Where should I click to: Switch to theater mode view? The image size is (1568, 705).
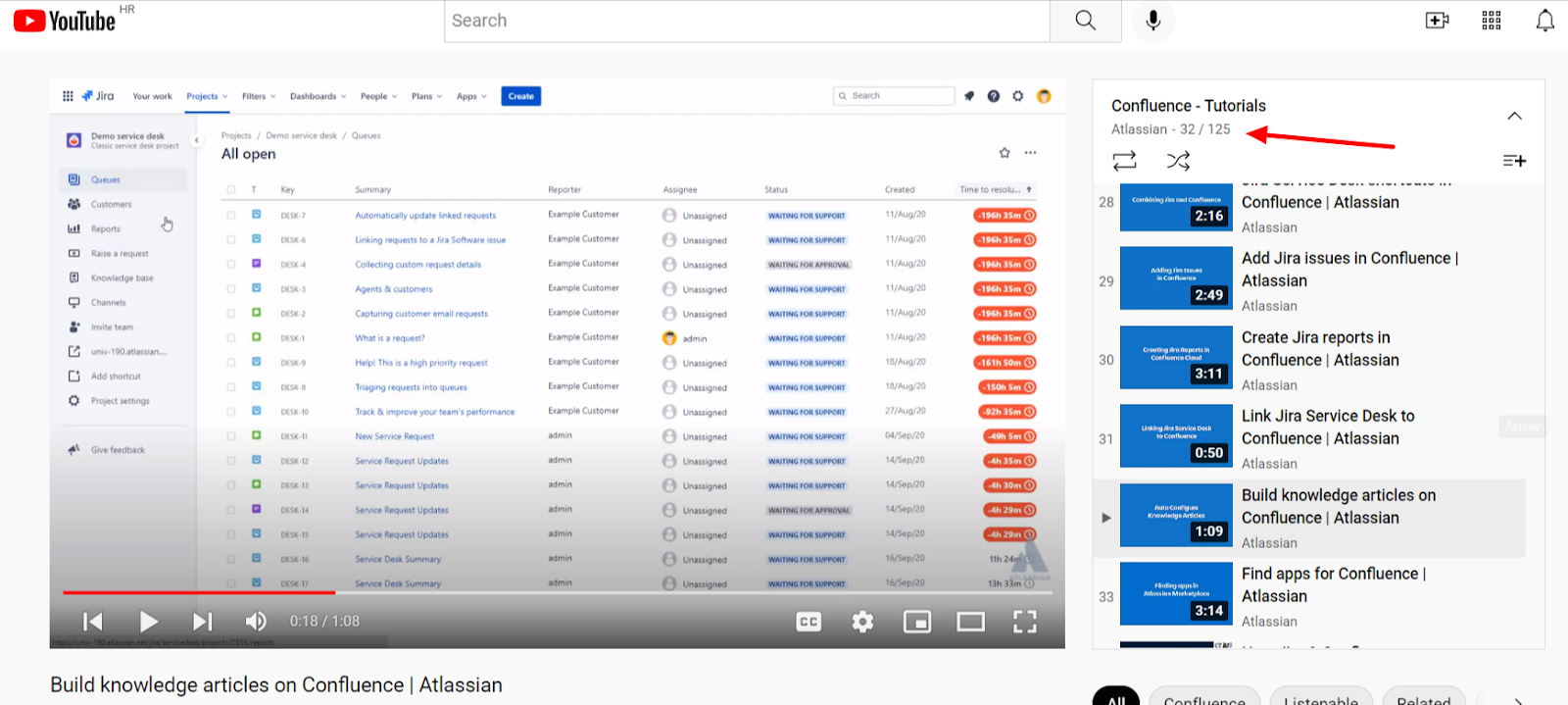[971, 622]
